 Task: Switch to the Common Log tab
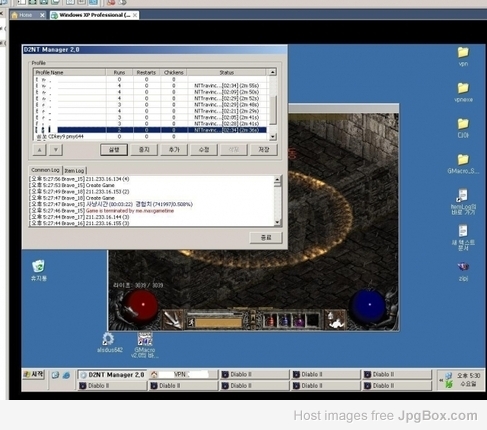(x=45, y=170)
